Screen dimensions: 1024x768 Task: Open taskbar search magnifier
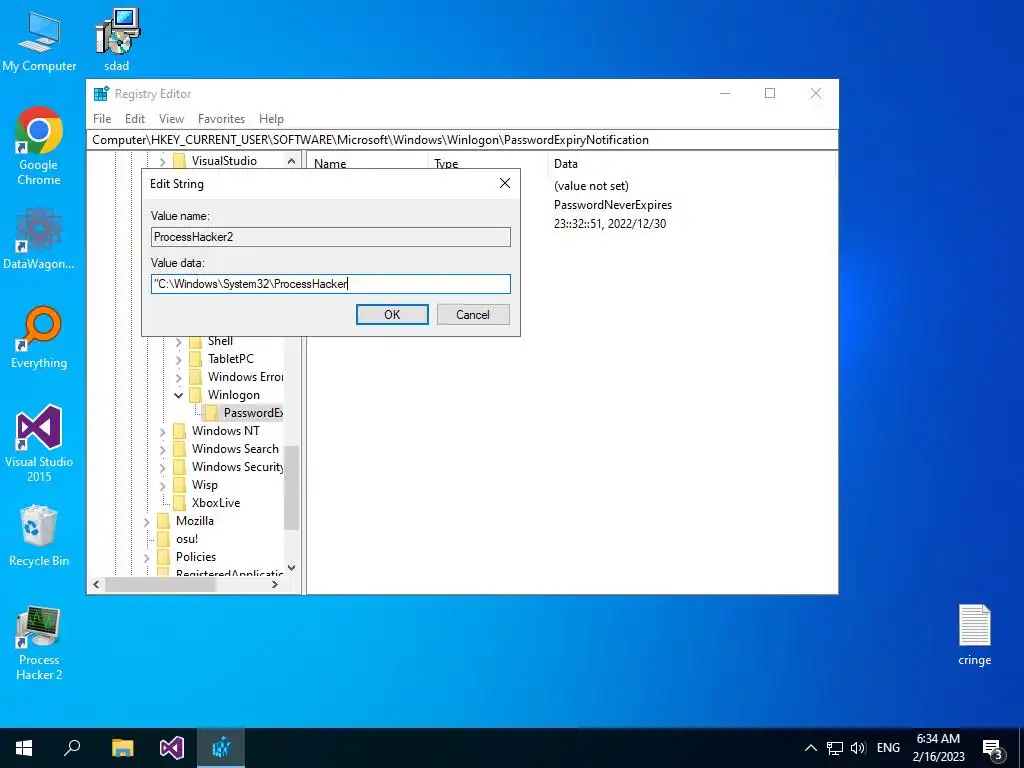(72, 748)
